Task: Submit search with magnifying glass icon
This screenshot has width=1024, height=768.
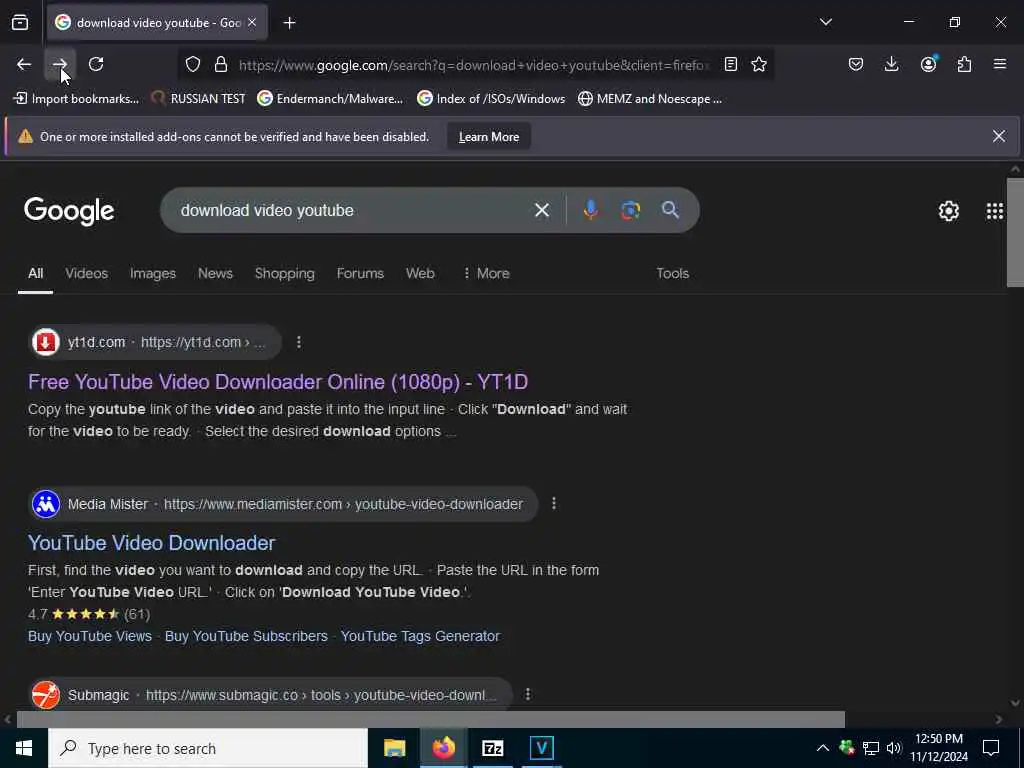Action: [670, 210]
